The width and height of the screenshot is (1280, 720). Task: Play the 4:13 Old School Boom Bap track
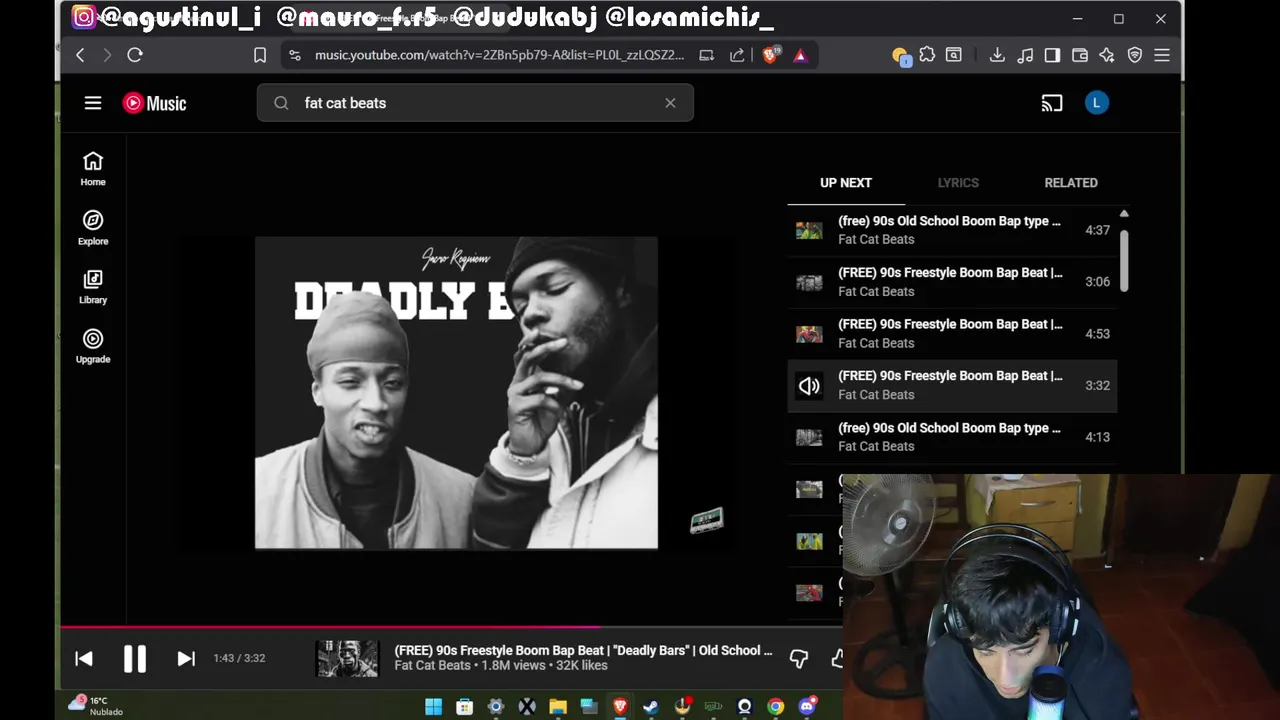coord(952,437)
